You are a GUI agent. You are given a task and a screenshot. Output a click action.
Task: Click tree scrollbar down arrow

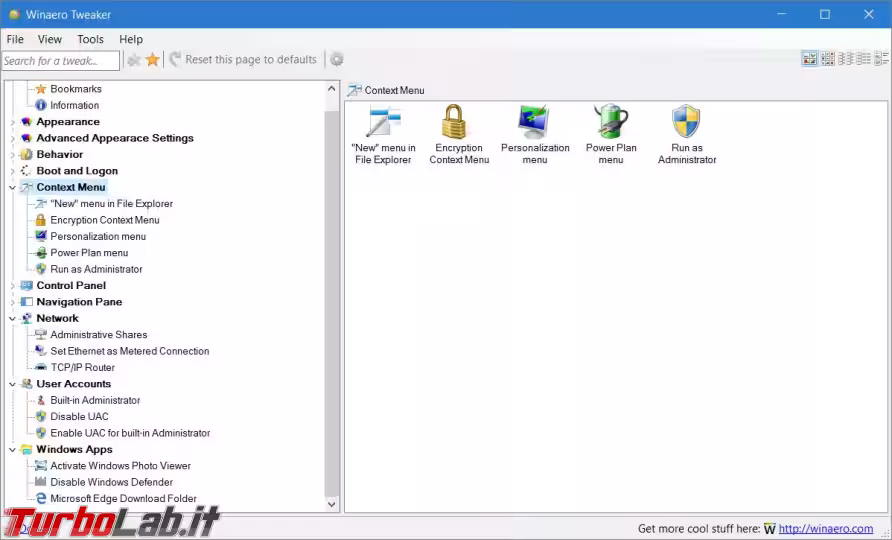pyautogui.click(x=332, y=504)
